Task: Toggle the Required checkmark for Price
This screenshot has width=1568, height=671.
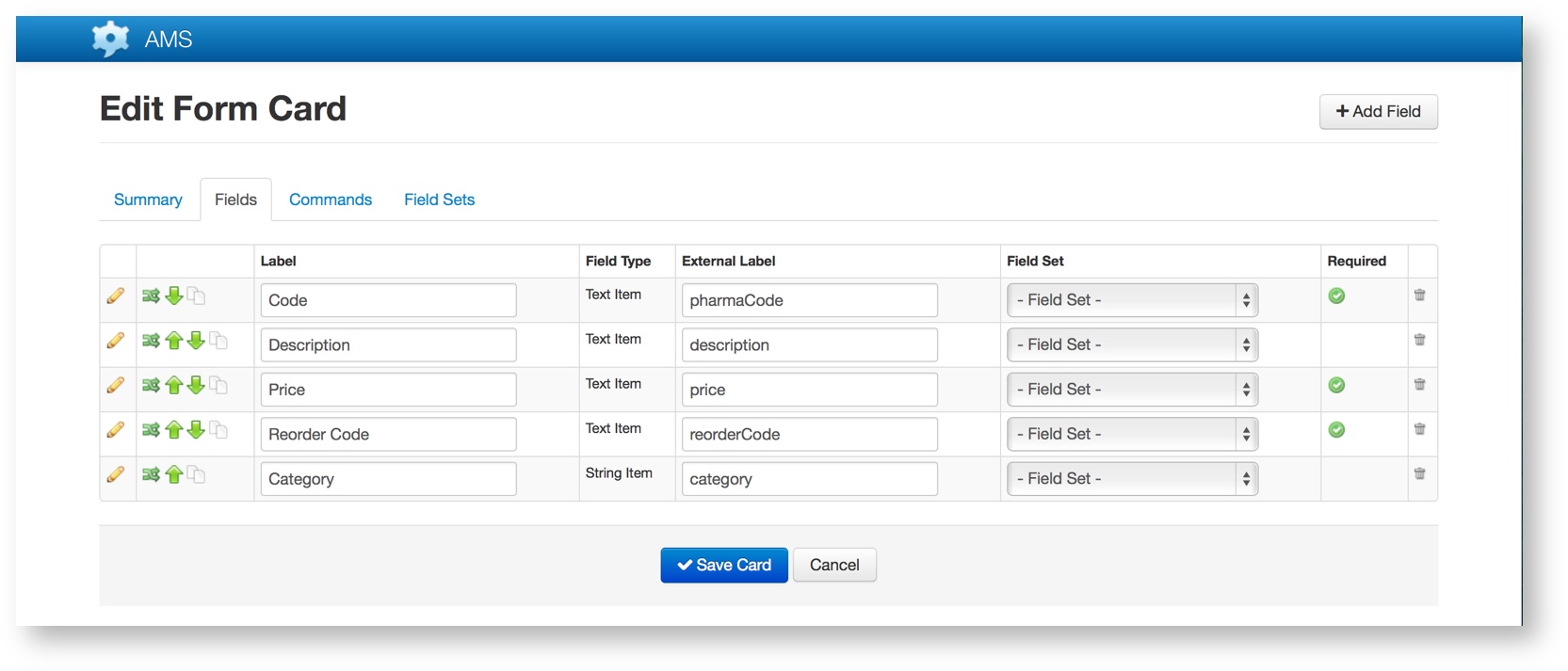Action: [x=1336, y=385]
